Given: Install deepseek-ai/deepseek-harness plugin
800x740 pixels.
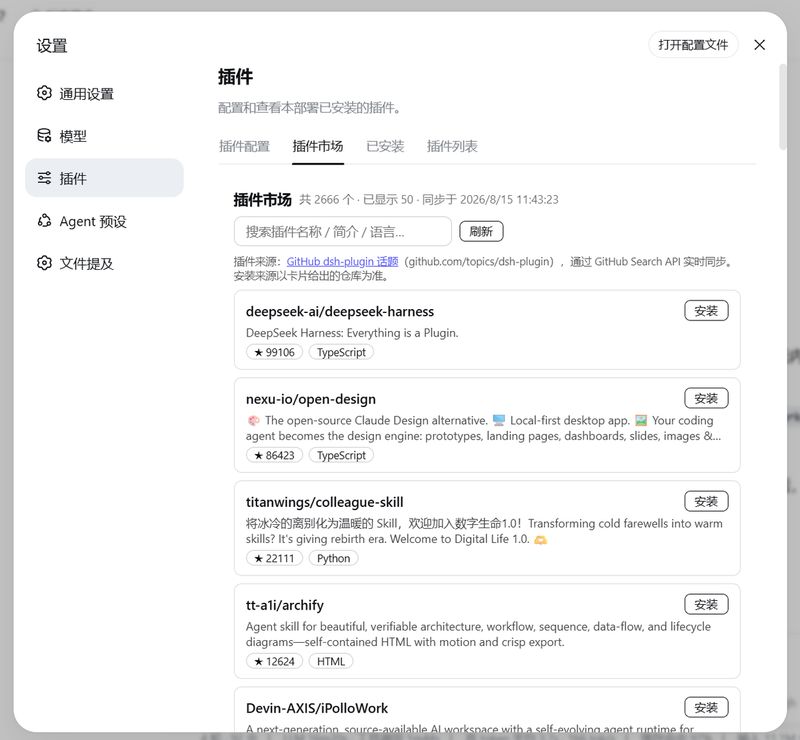Looking at the screenshot, I should point(706,311).
